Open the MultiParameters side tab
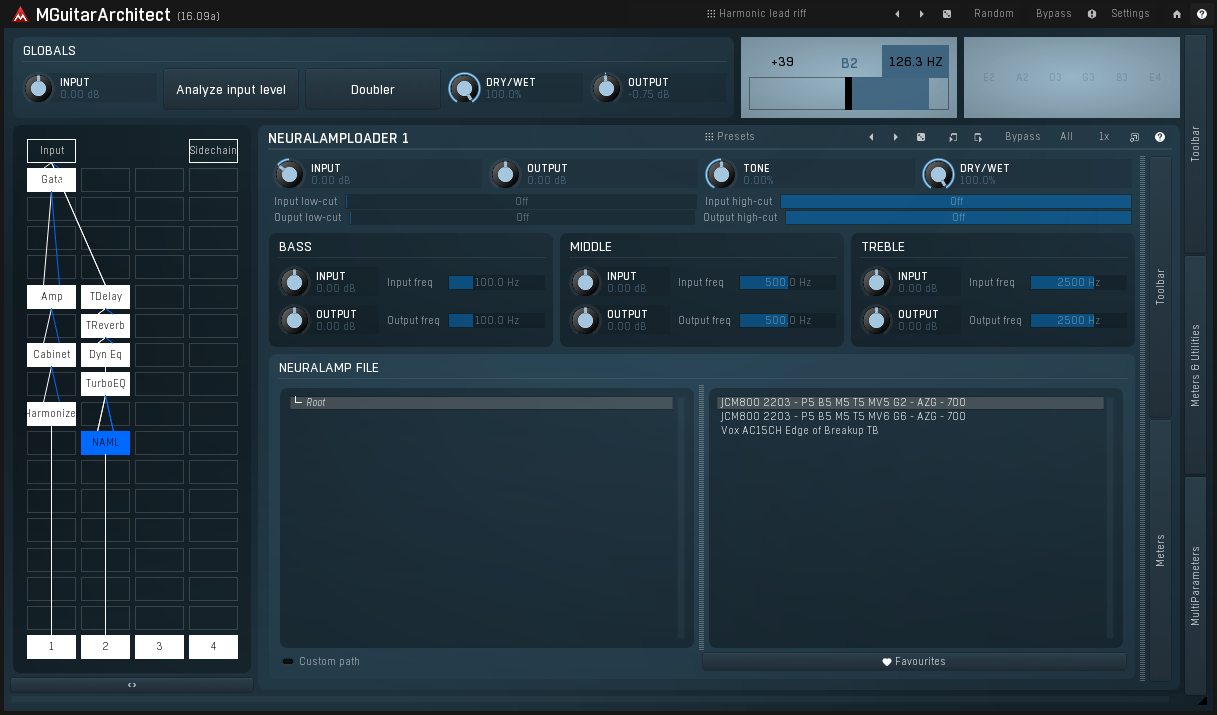Viewport: 1217px width, 715px height. coord(1195,585)
